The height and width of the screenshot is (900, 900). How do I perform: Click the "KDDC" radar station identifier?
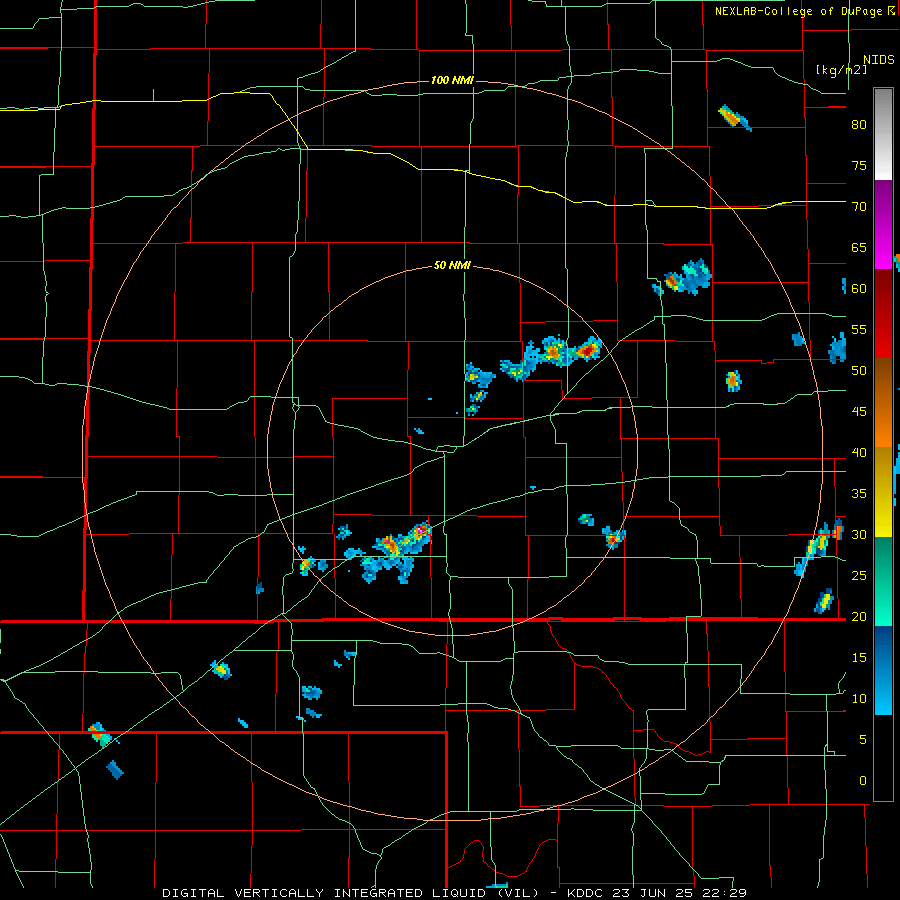tap(585, 893)
